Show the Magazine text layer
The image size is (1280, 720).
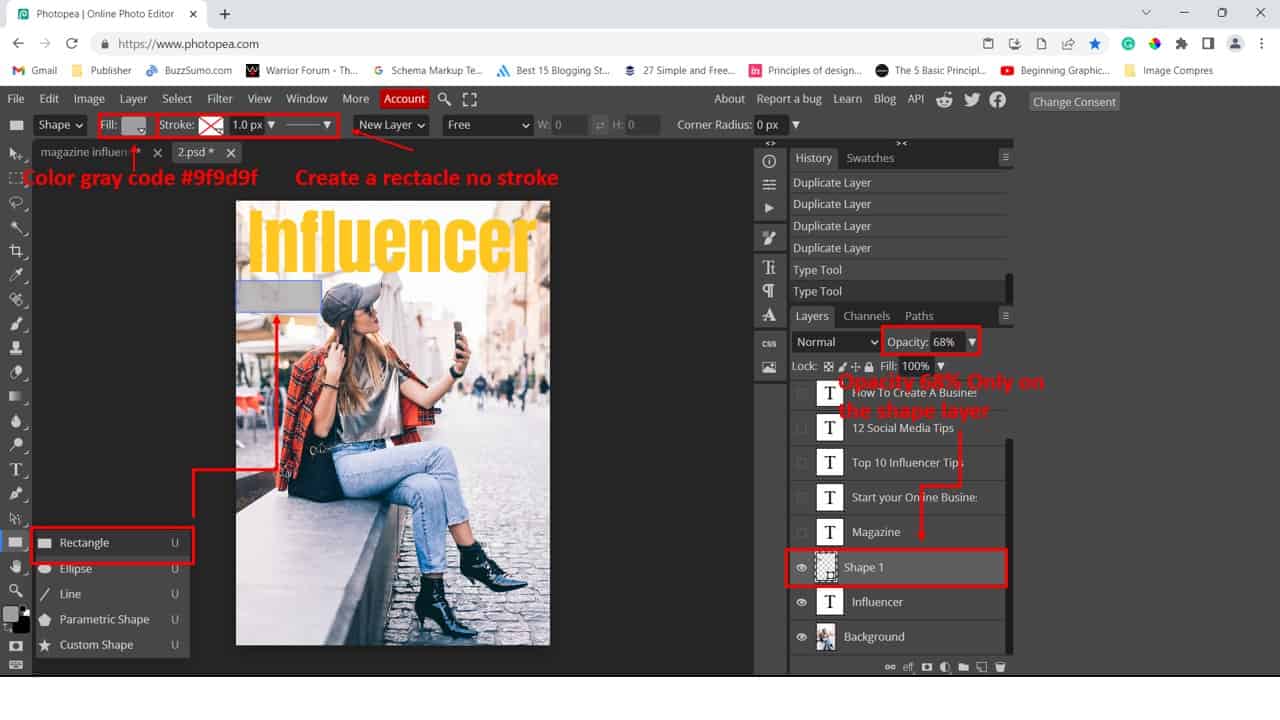click(801, 532)
